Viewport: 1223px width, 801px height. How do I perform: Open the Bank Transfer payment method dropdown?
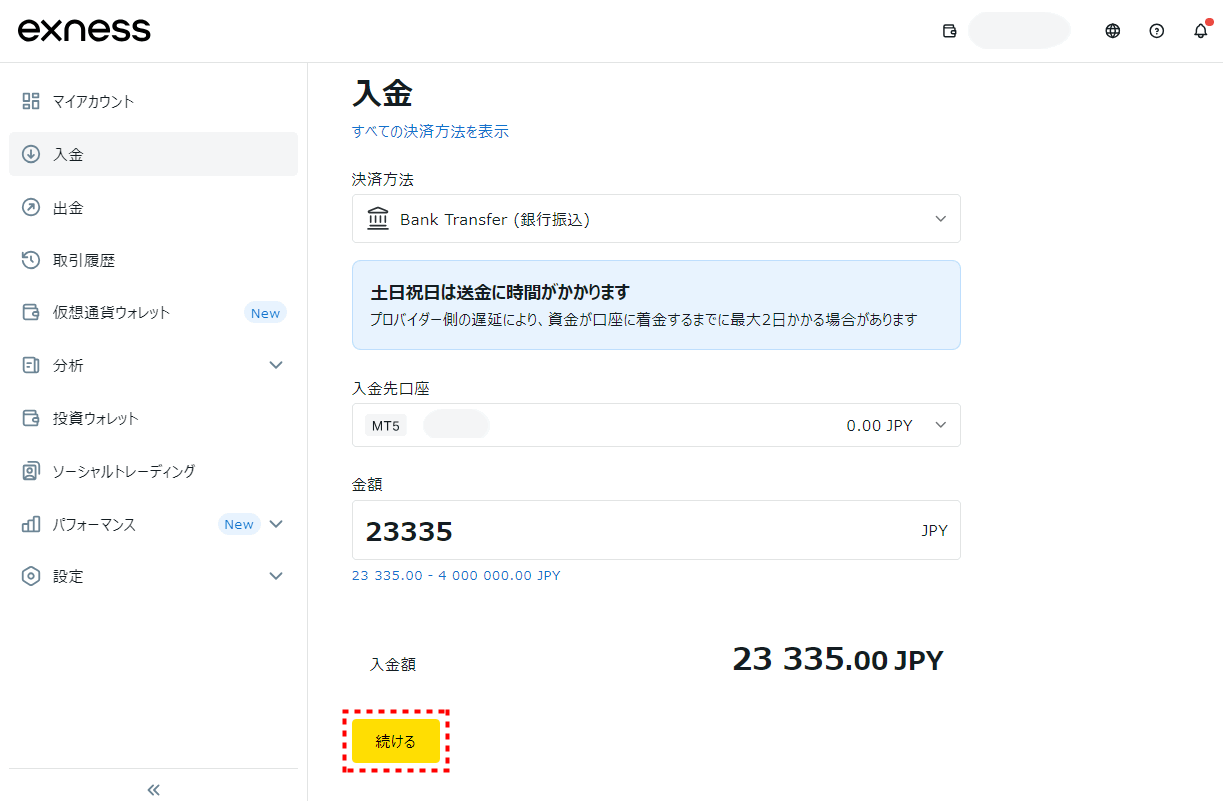656,219
